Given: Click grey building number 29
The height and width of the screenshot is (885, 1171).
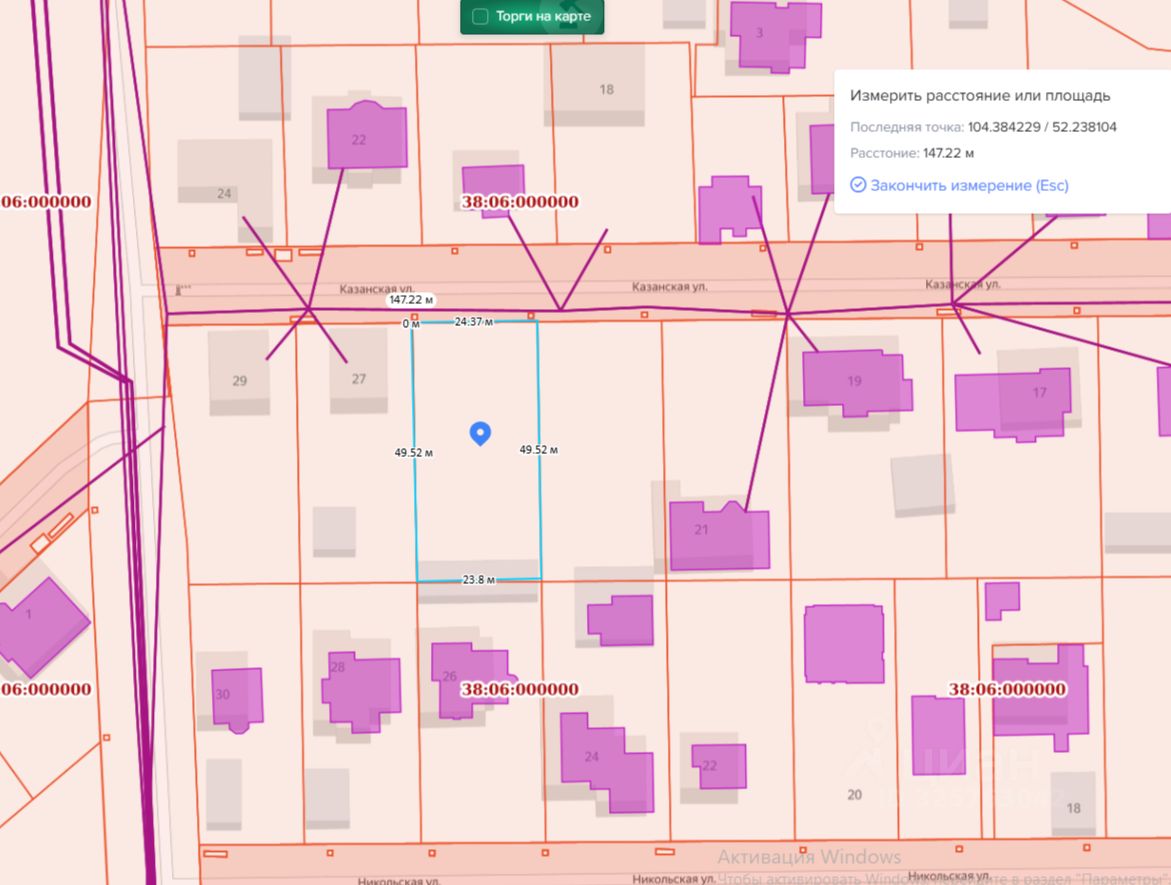Looking at the screenshot, I should (239, 373).
